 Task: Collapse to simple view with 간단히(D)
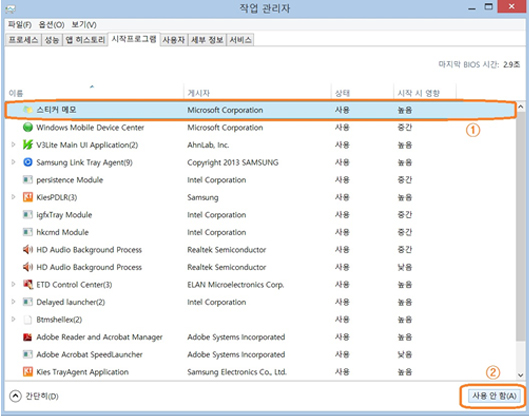(34, 396)
